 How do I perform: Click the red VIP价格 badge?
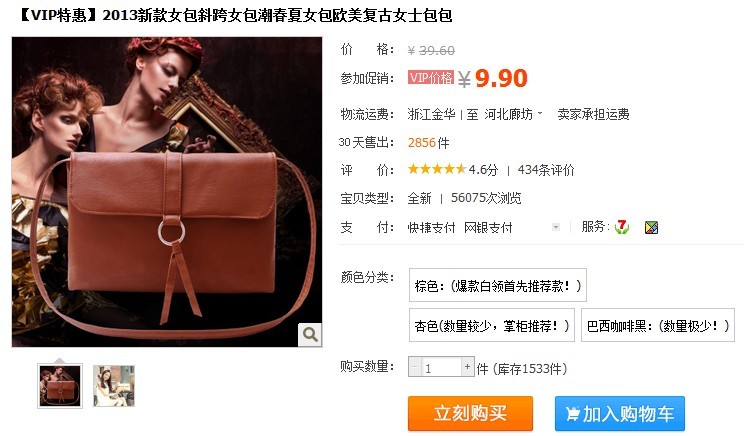coord(431,78)
